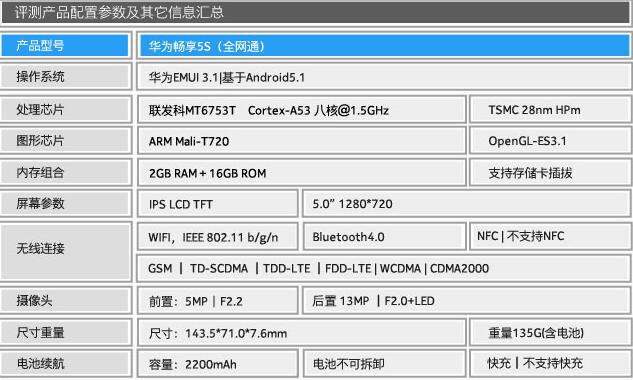
Task: Click the 'Bluetooth4.0' cell
Action: click(x=385, y=237)
